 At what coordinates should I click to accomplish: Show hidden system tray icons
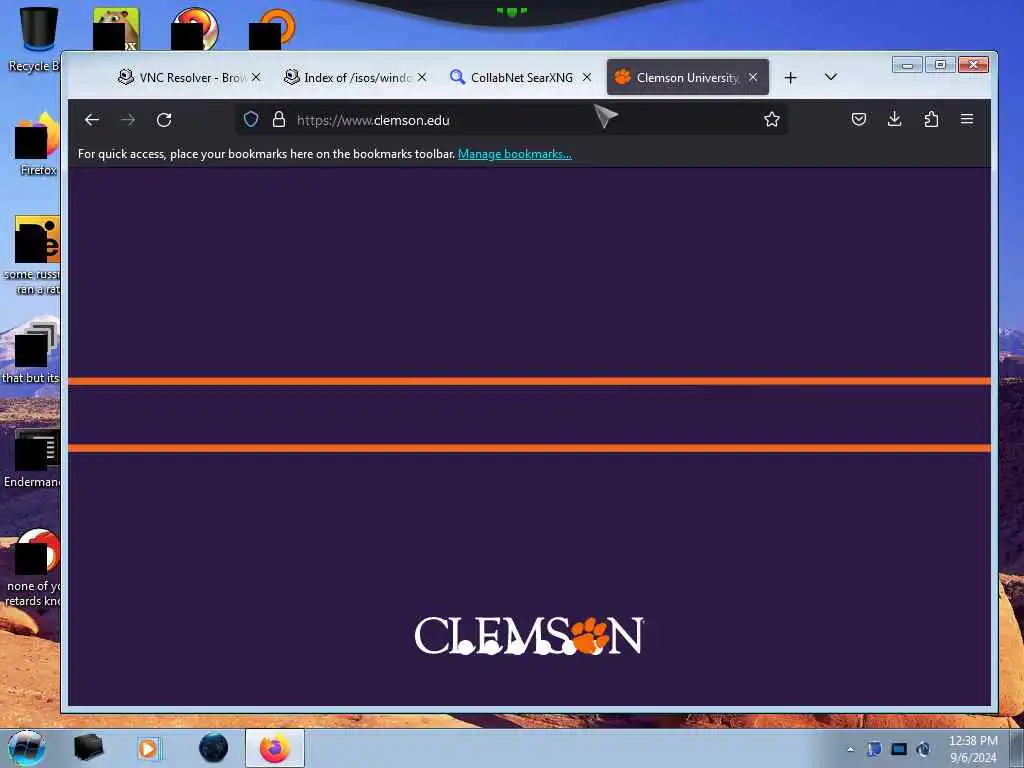[x=850, y=749]
